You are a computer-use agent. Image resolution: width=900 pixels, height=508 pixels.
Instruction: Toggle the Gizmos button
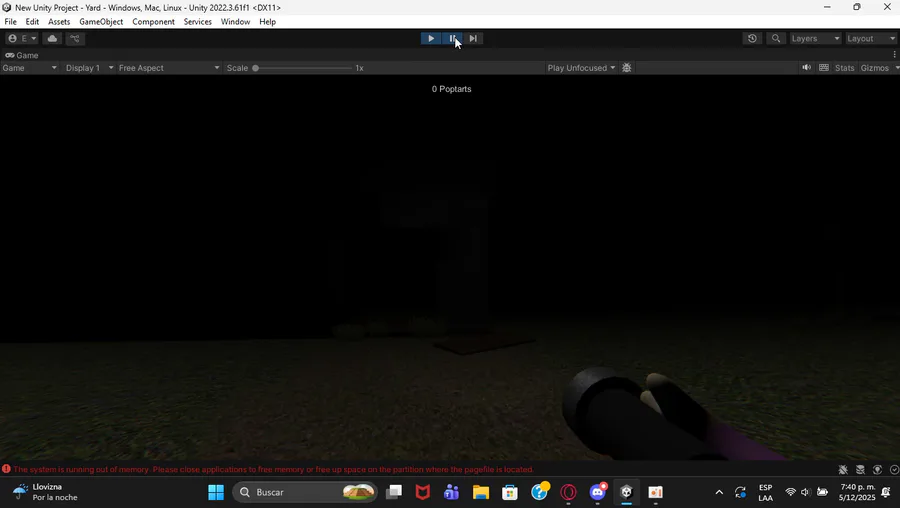874,68
